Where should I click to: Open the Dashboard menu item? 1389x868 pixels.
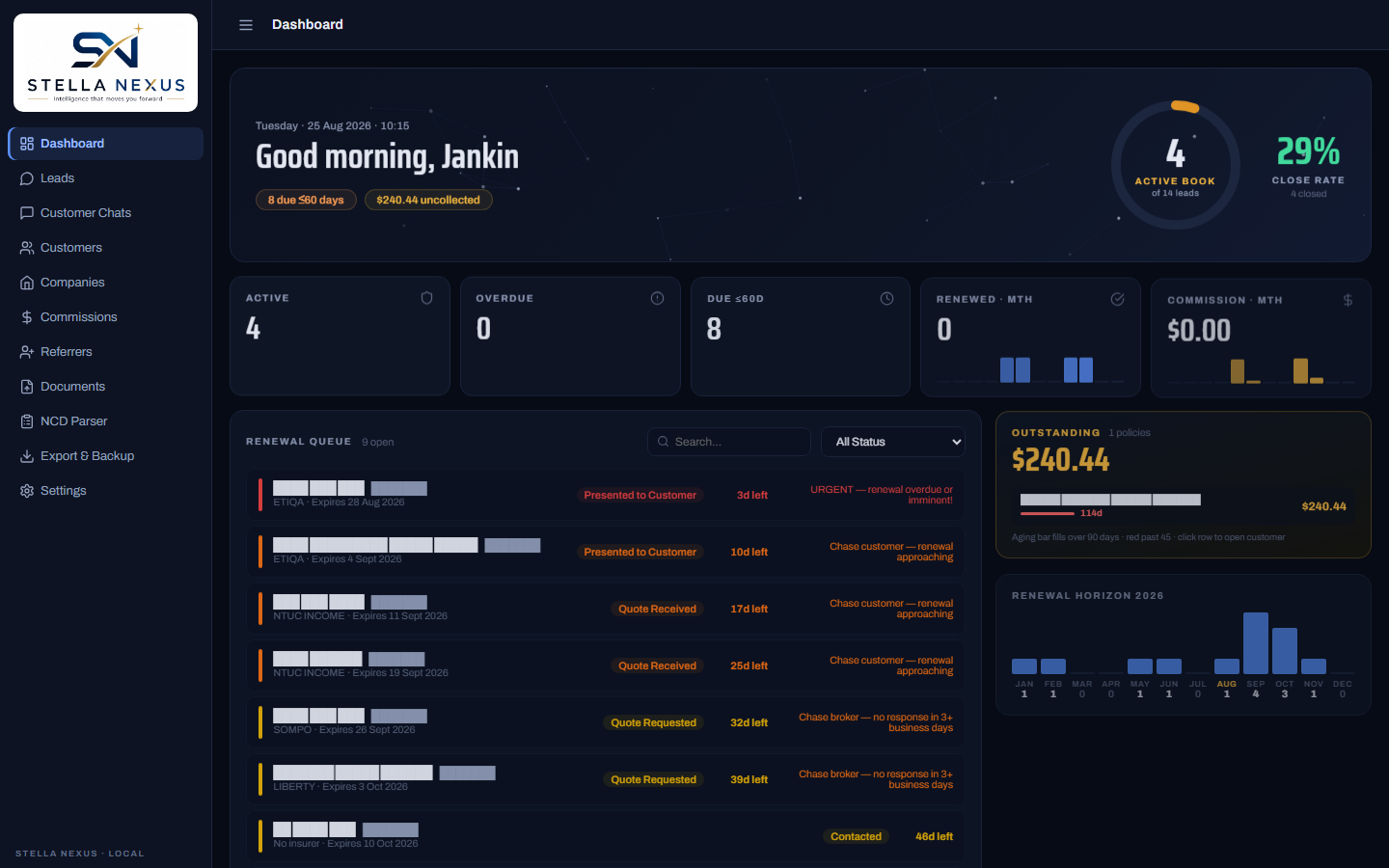(x=106, y=144)
